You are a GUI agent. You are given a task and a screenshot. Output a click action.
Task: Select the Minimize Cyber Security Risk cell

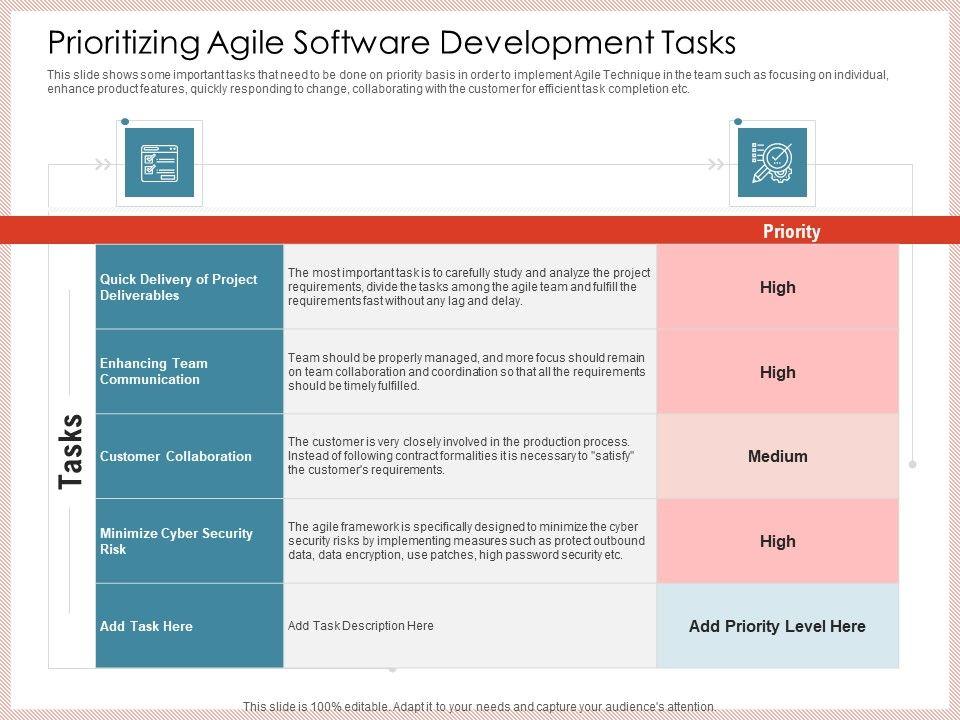tap(189, 541)
